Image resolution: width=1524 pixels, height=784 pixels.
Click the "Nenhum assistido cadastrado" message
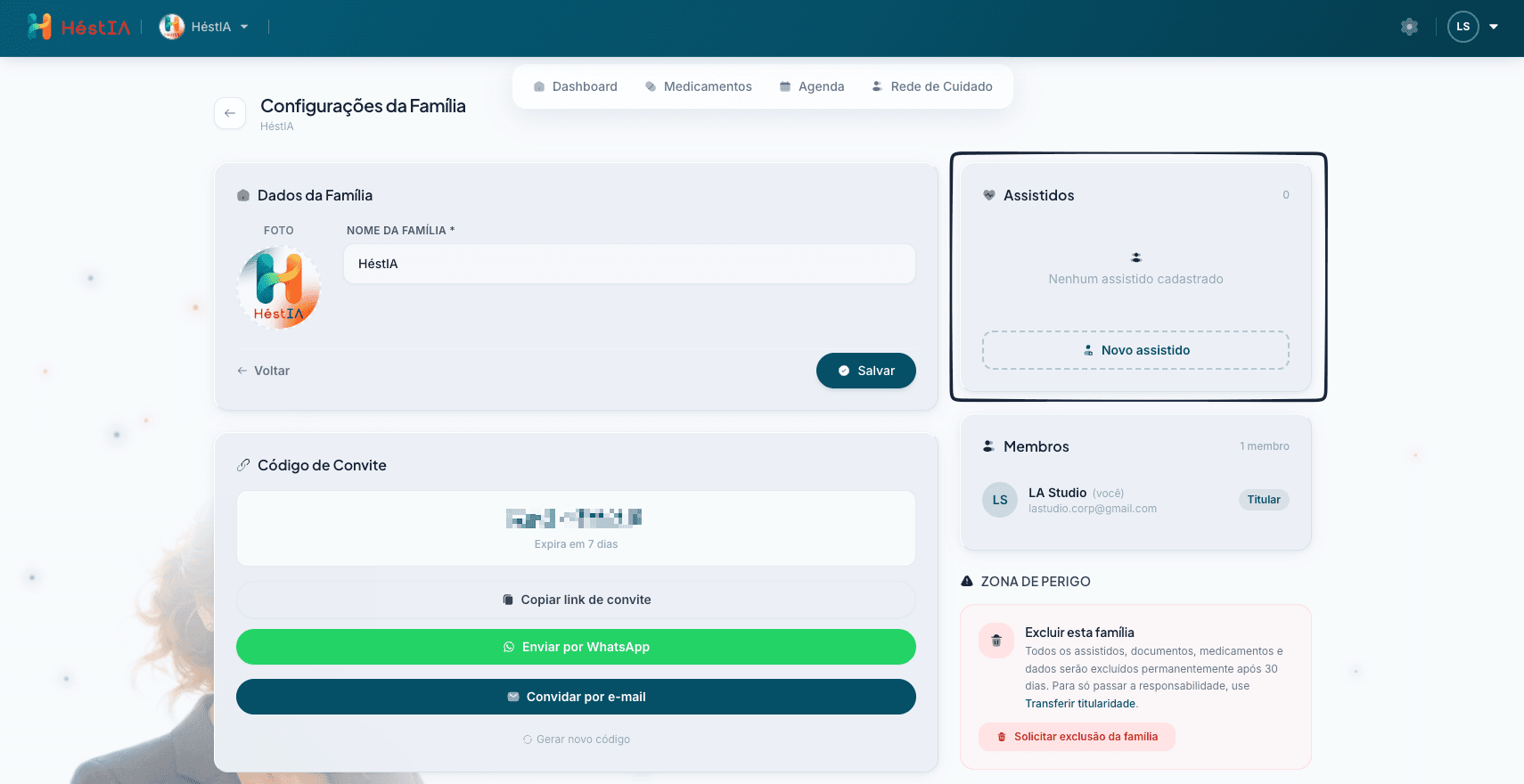pyautogui.click(x=1136, y=279)
